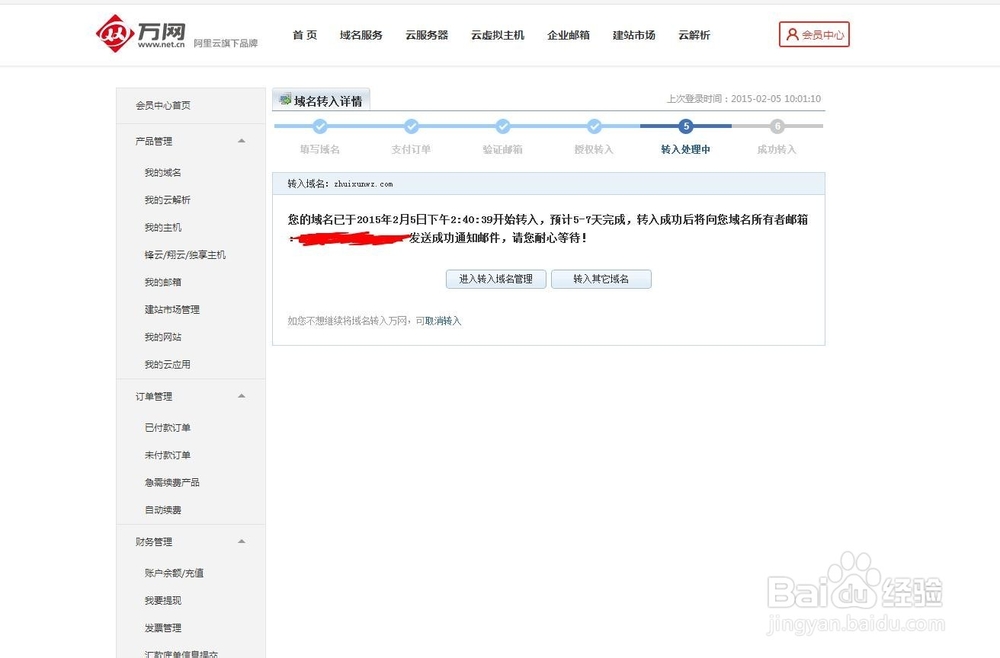The image size is (1000, 658).
Task: Open 云虚拟主机 in the top navigation
Action: 497,35
